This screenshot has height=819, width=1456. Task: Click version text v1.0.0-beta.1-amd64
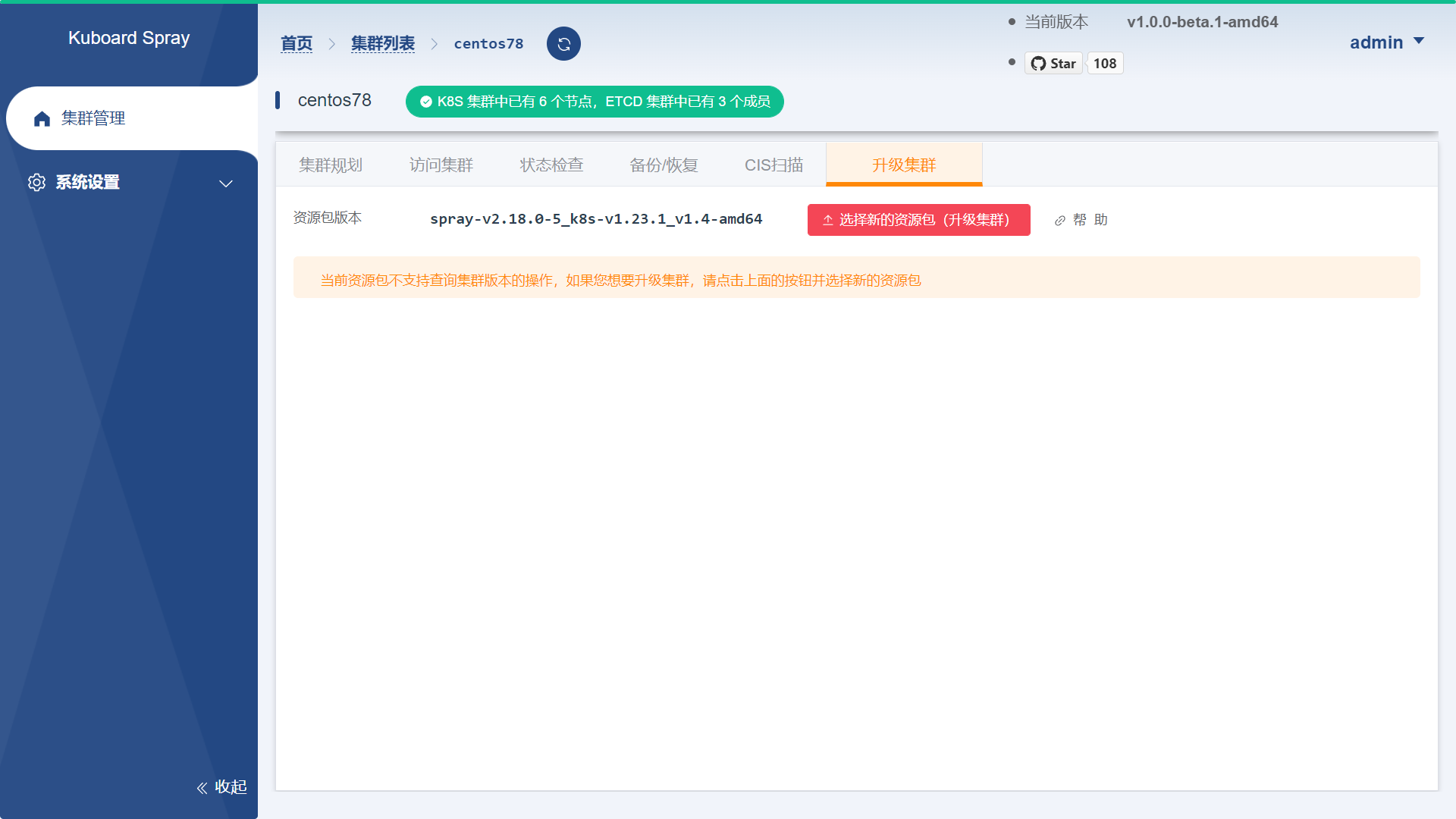pos(1202,22)
